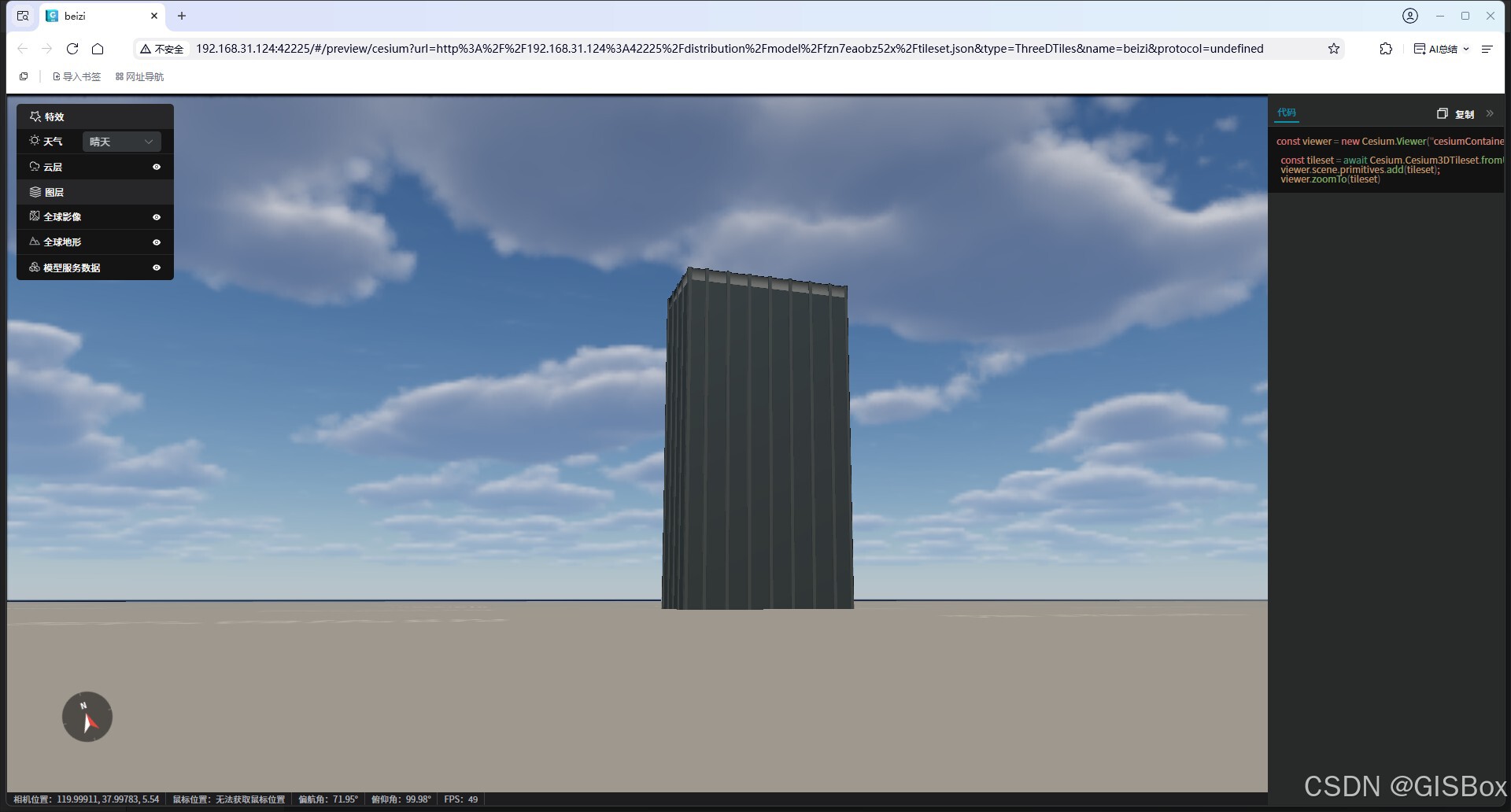This screenshot has width=1511, height=812.
Task: Click the tab search icon
Action: (23, 16)
